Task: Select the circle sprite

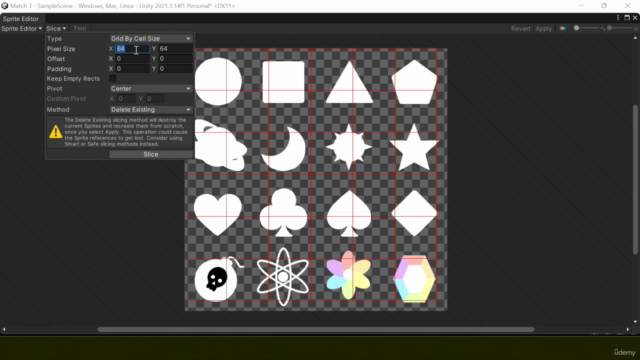Action: 218,82
